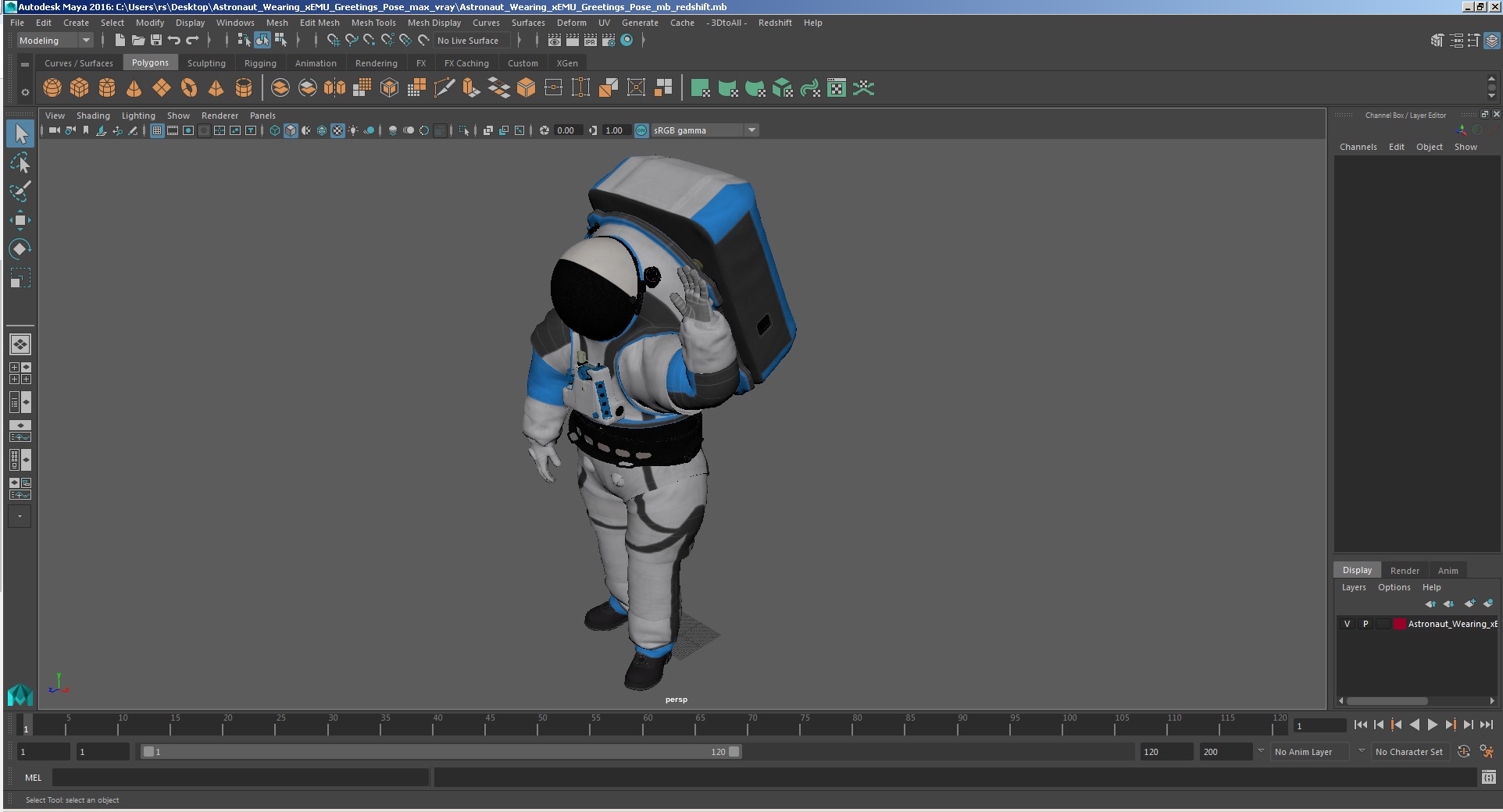1503x812 pixels.
Task: Toggle smooth shade all in viewport
Action: click(x=291, y=130)
